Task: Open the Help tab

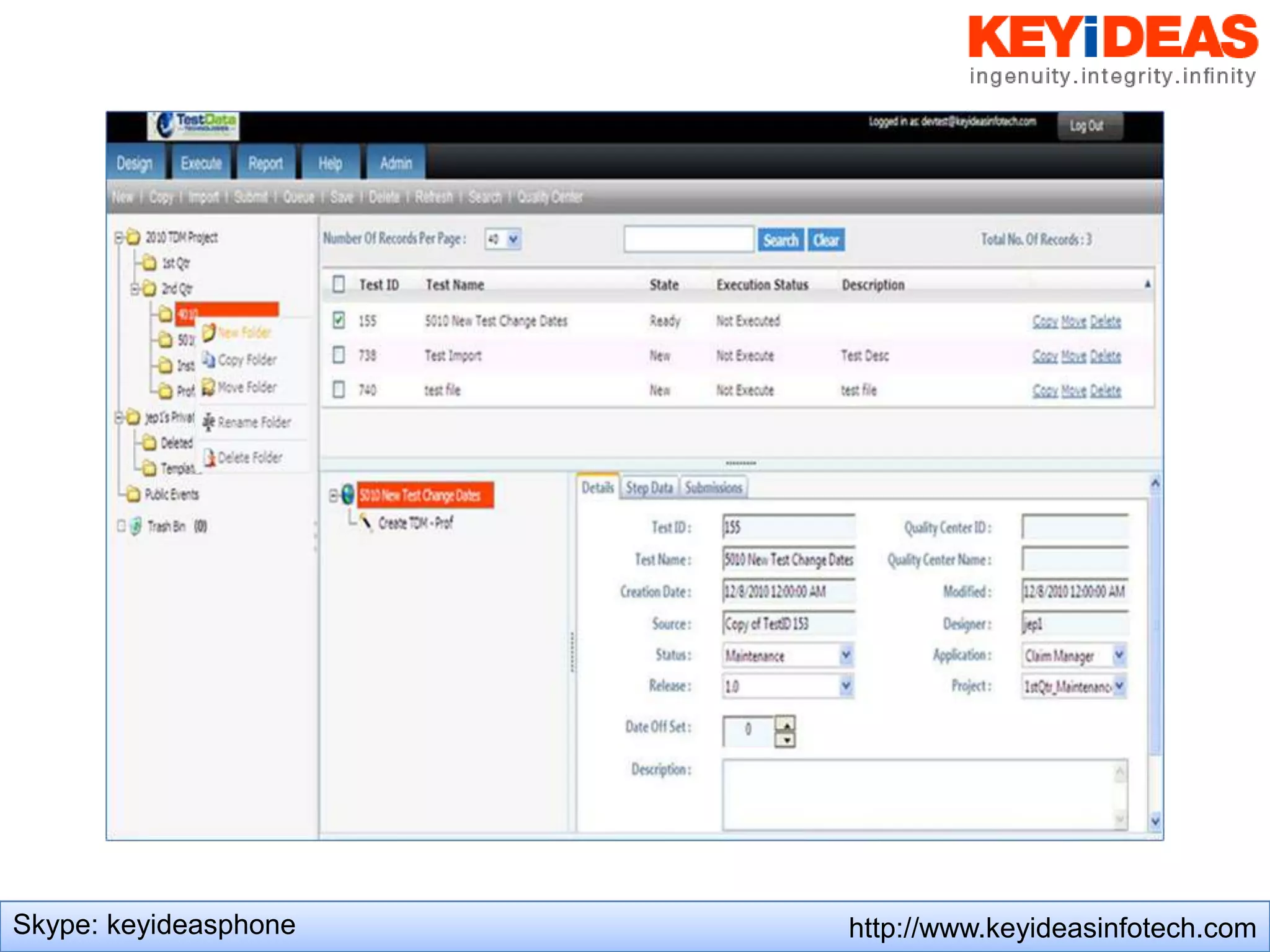Action: click(330, 163)
